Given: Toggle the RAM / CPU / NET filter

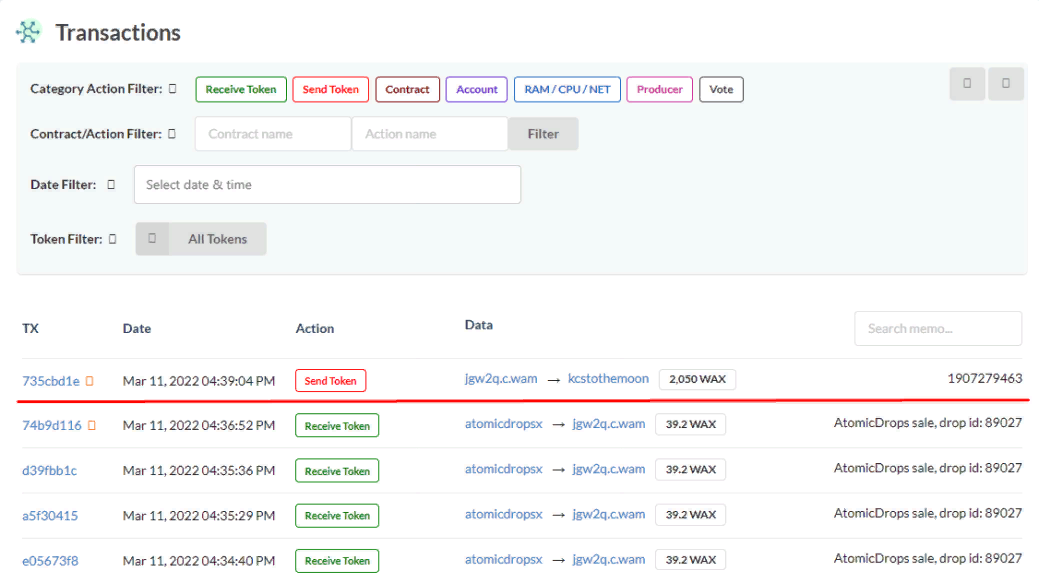Looking at the screenshot, I should pyautogui.click(x=567, y=89).
